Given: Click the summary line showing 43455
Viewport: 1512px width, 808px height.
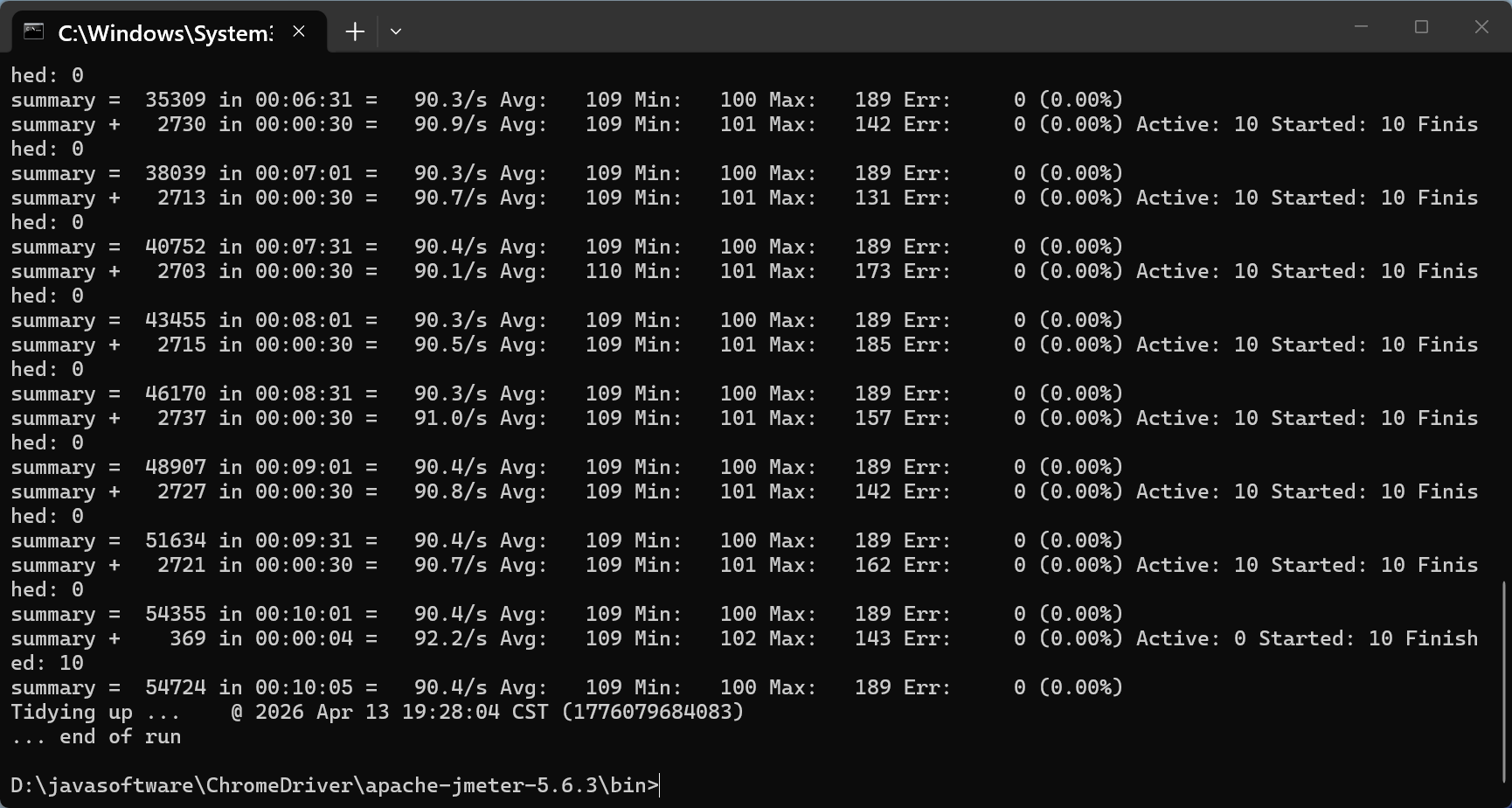Looking at the screenshot, I should [x=566, y=320].
